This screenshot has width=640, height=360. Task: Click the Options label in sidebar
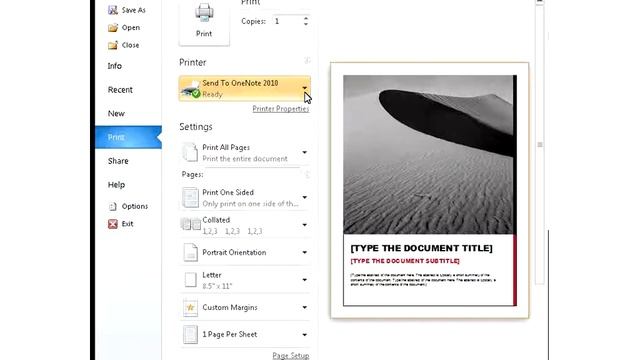[135, 207]
